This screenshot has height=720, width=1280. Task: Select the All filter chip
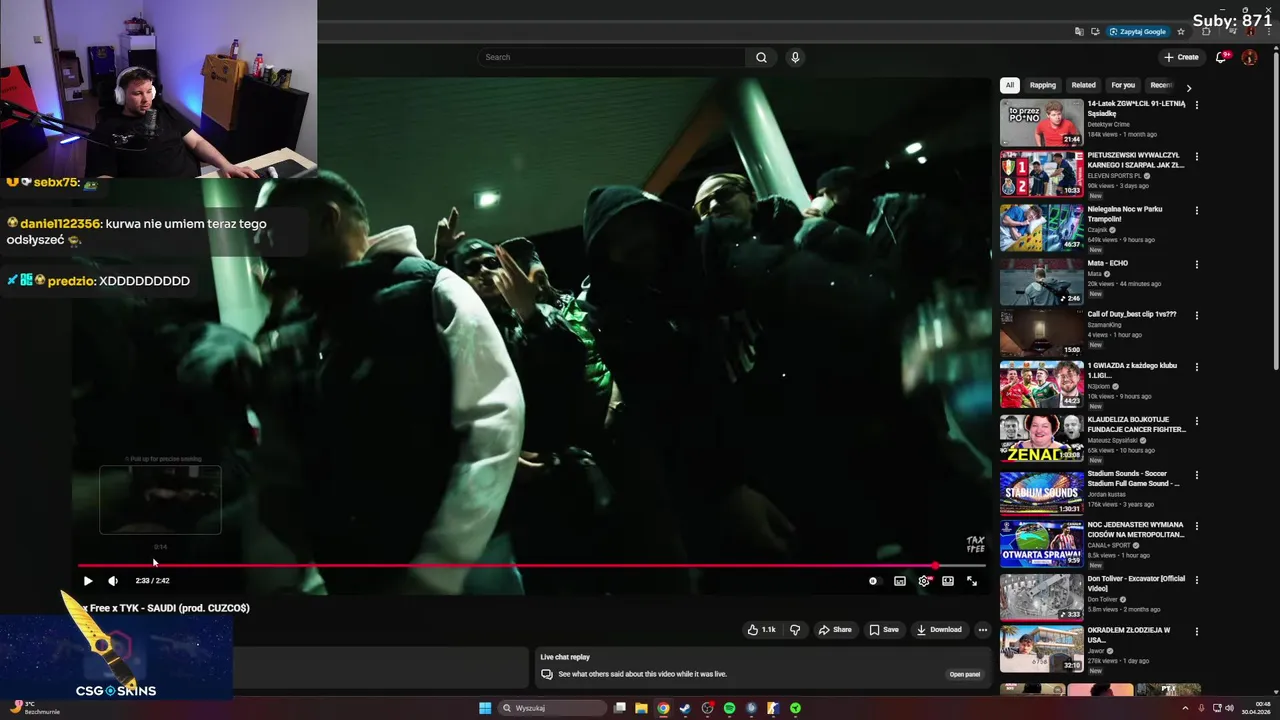pyautogui.click(x=1010, y=85)
